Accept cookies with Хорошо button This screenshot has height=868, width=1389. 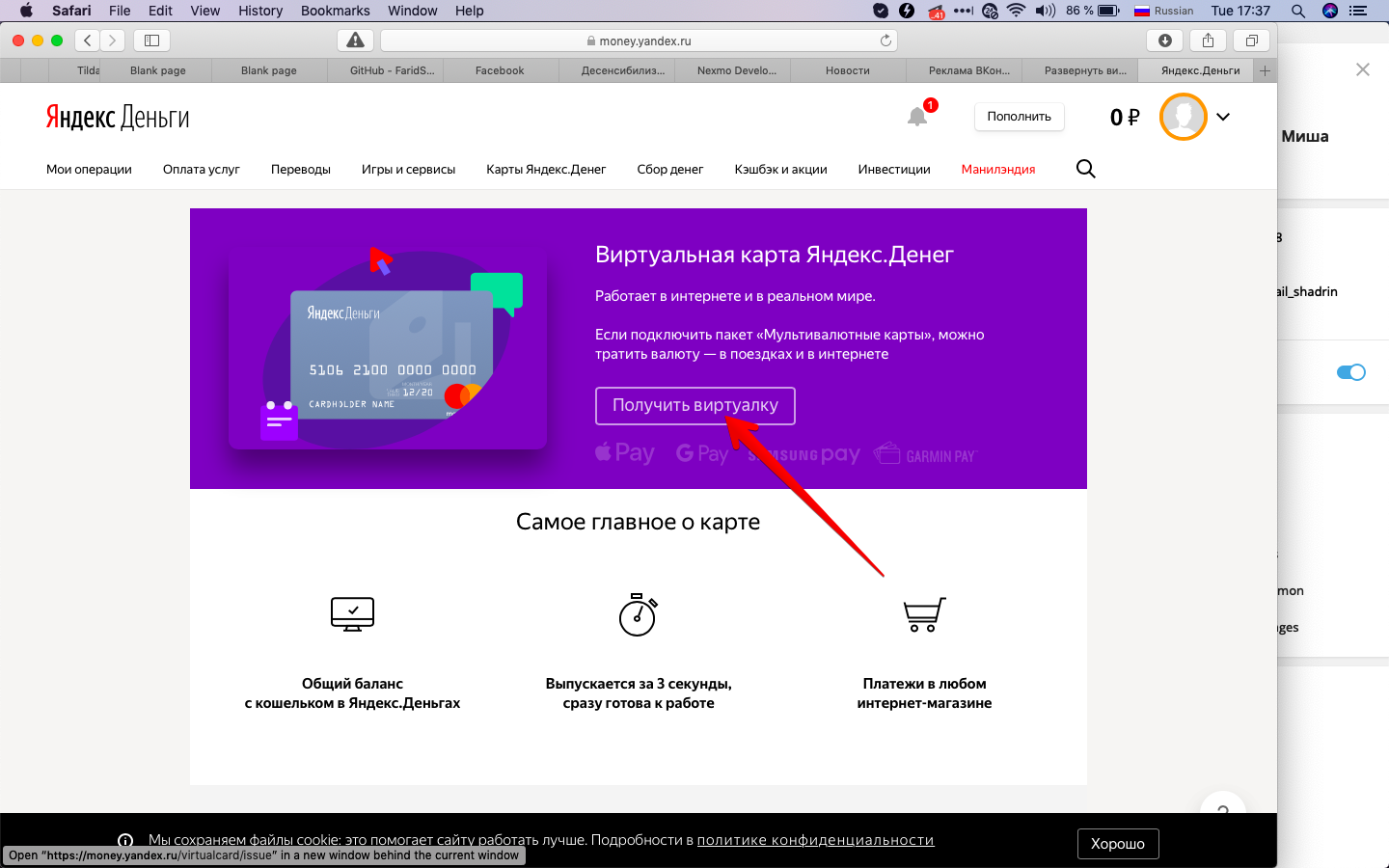pos(1117,844)
